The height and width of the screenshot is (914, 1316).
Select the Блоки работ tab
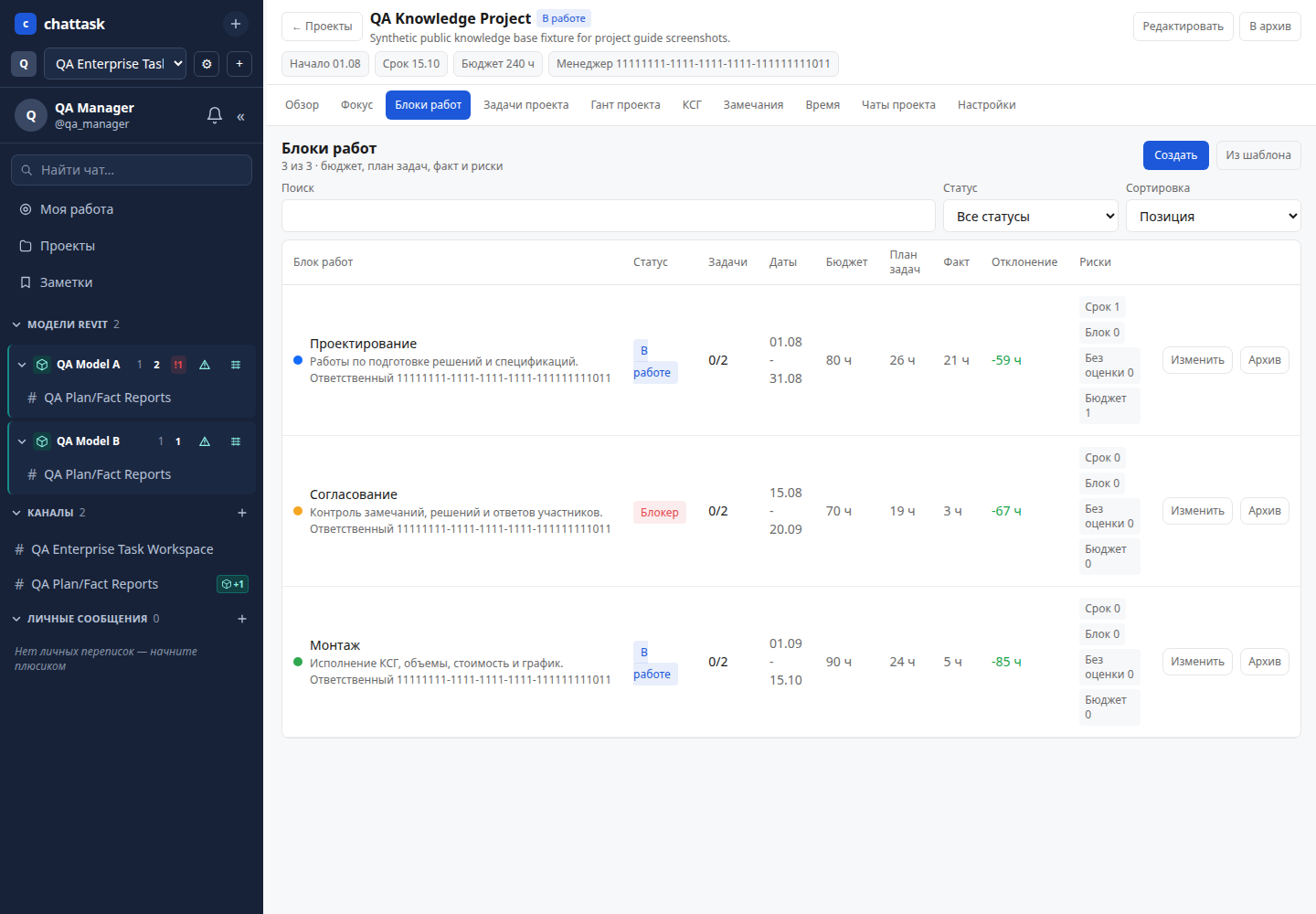[429, 105]
